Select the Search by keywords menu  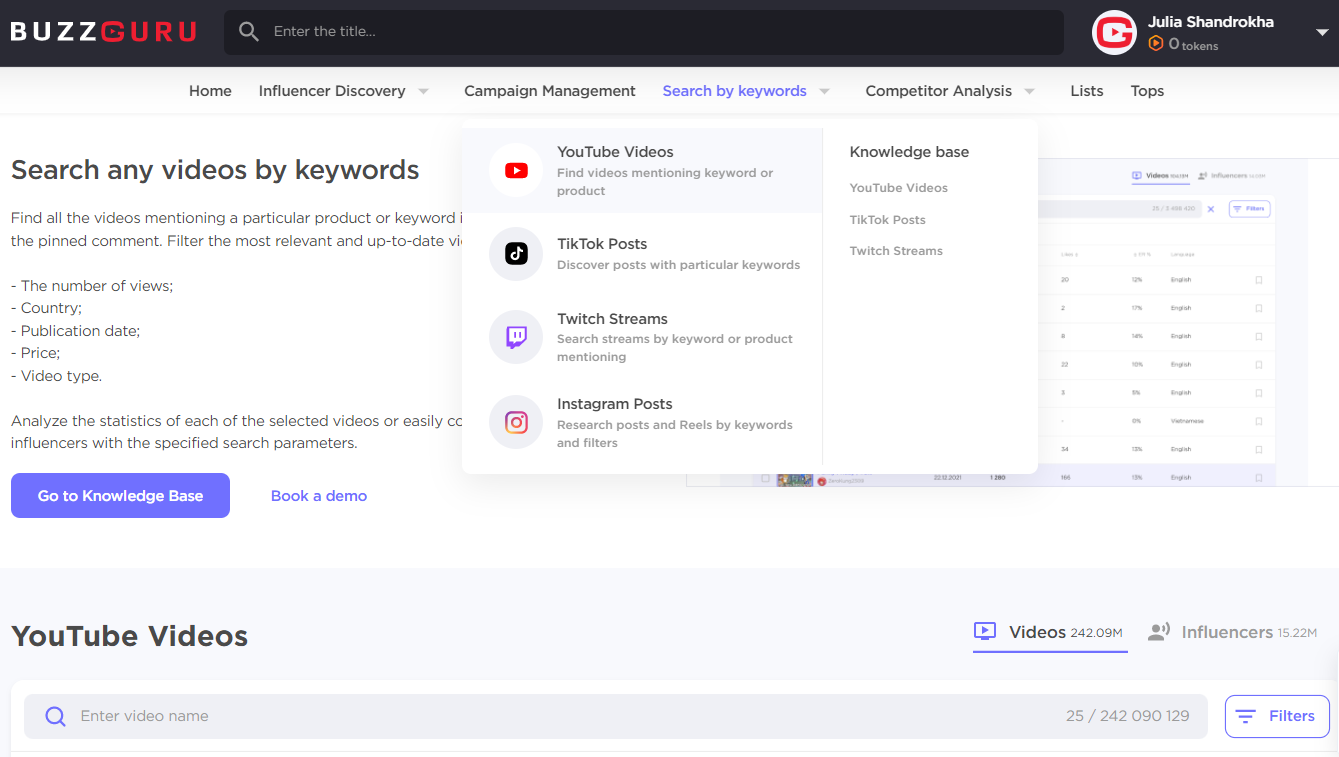[735, 91]
